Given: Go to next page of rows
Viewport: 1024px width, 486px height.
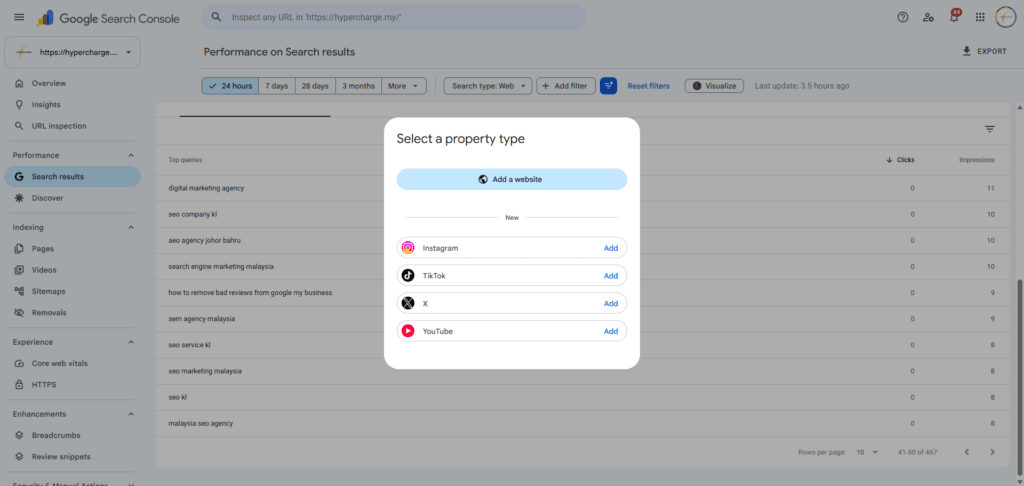Looking at the screenshot, I should (x=993, y=452).
